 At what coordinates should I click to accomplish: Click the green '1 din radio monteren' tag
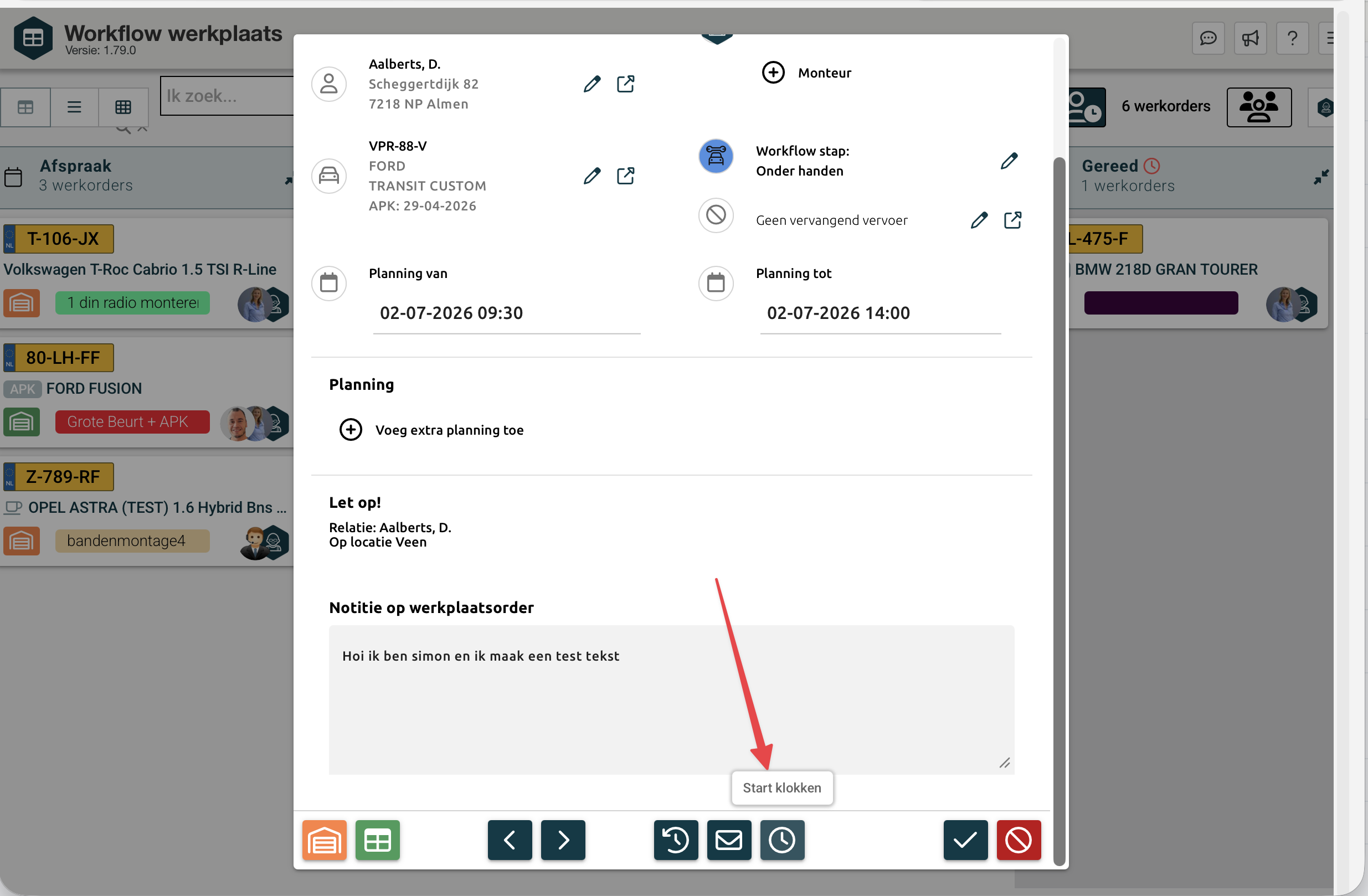coord(132,303)
